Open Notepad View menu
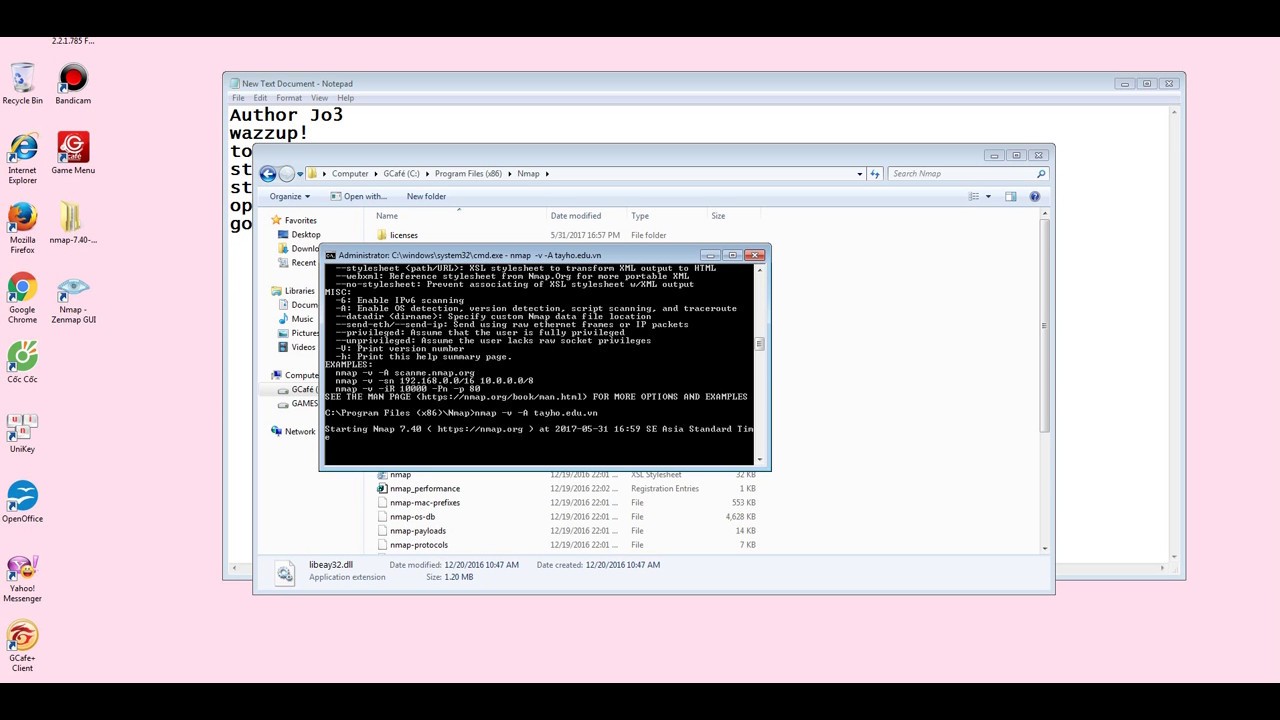 319,98
